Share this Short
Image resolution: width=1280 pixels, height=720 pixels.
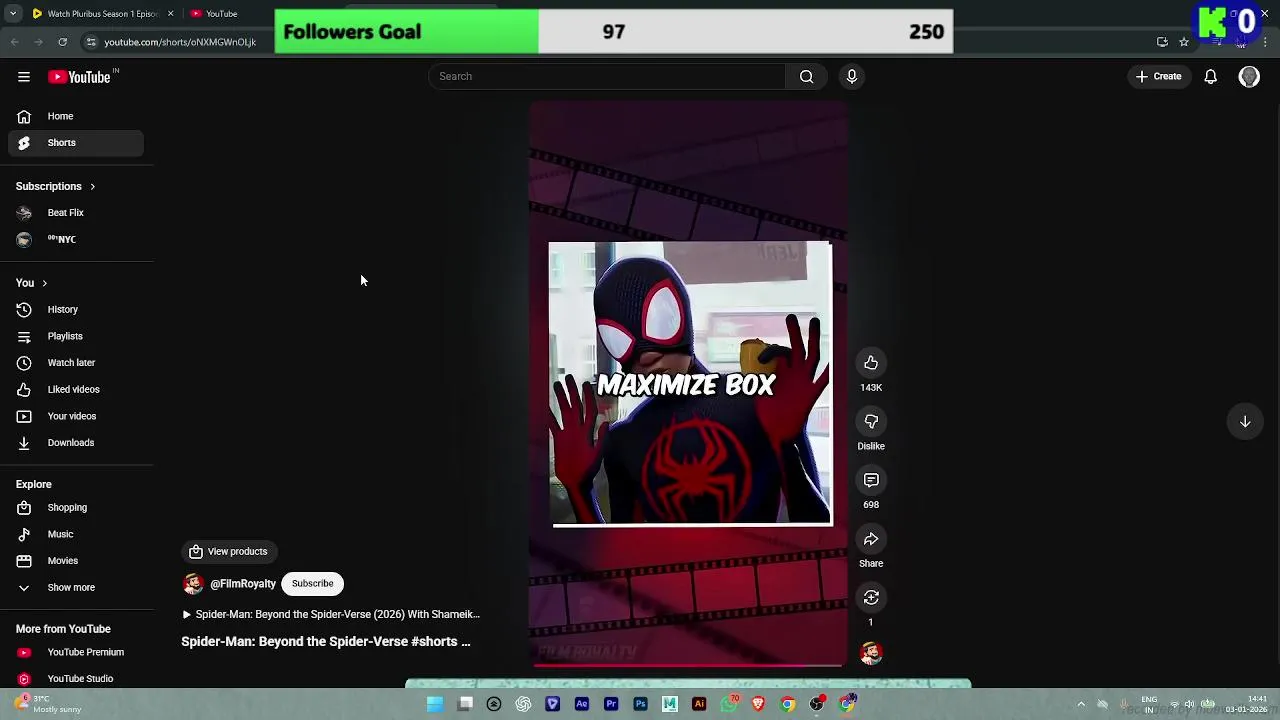[871, 539]
